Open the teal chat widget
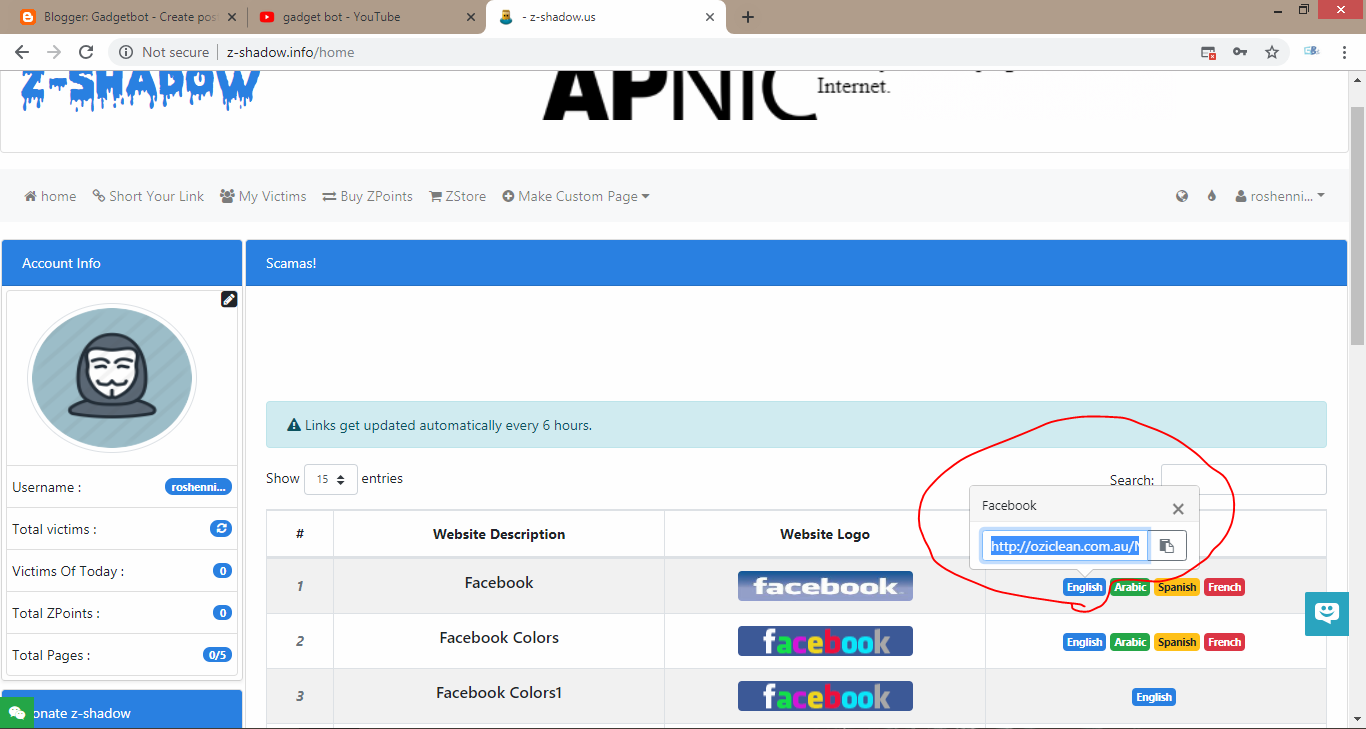This screenshot has height=729, width=1366. (x=1327, y=613)
